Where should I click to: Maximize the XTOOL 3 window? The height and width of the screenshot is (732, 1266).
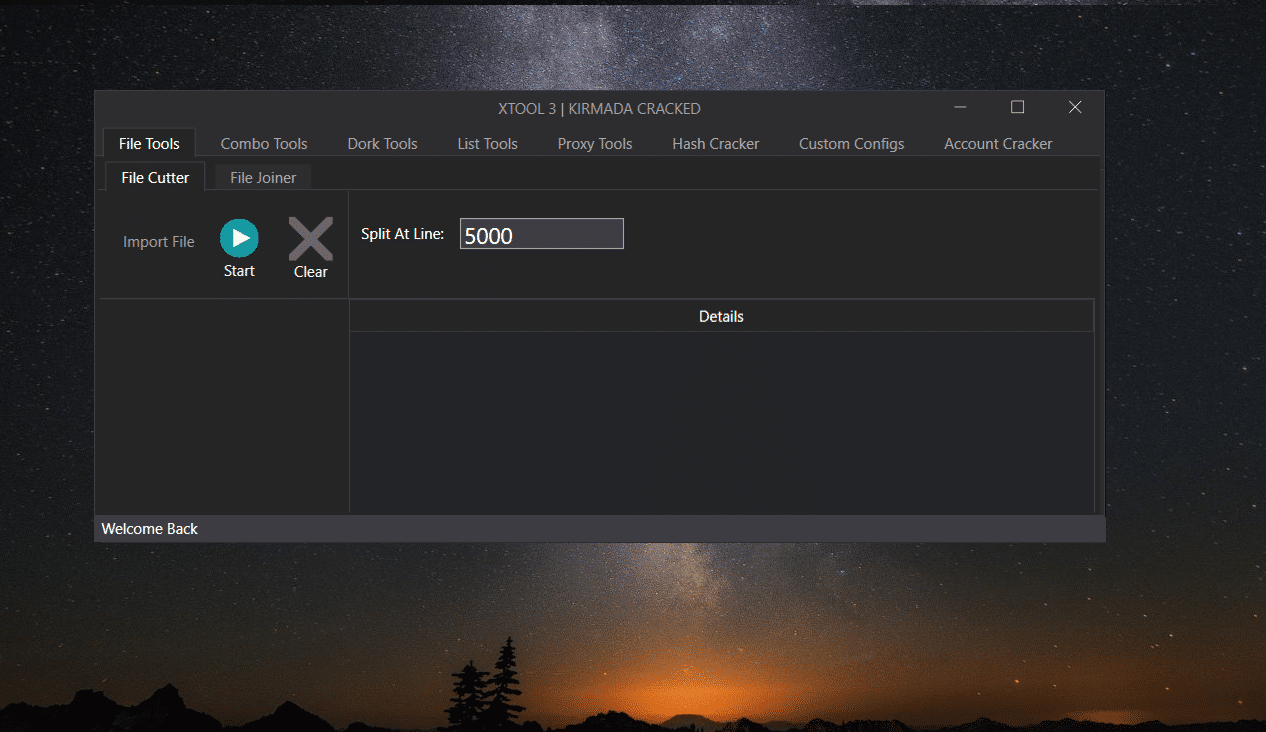1017,107
